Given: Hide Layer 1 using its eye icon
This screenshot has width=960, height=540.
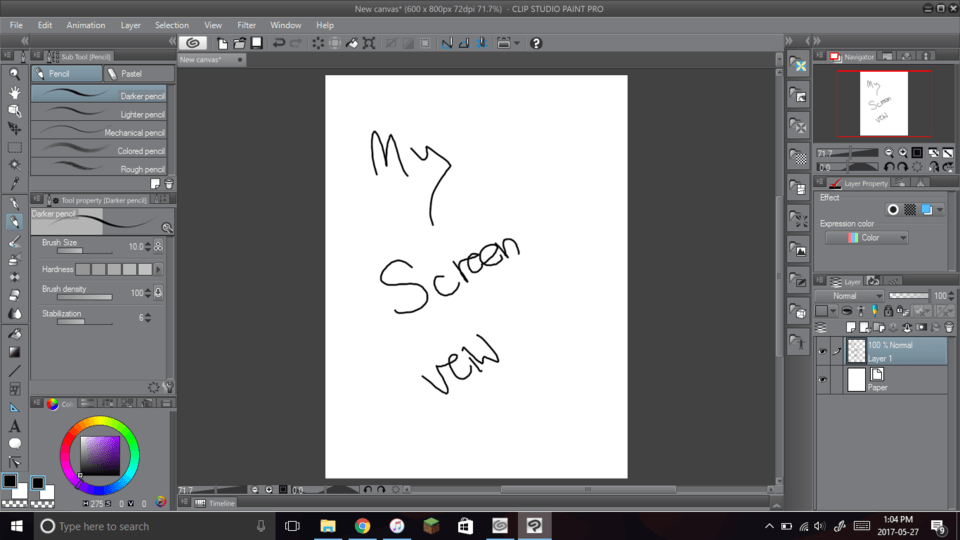Looking at the screenshot, I should [x=822, y=351].
